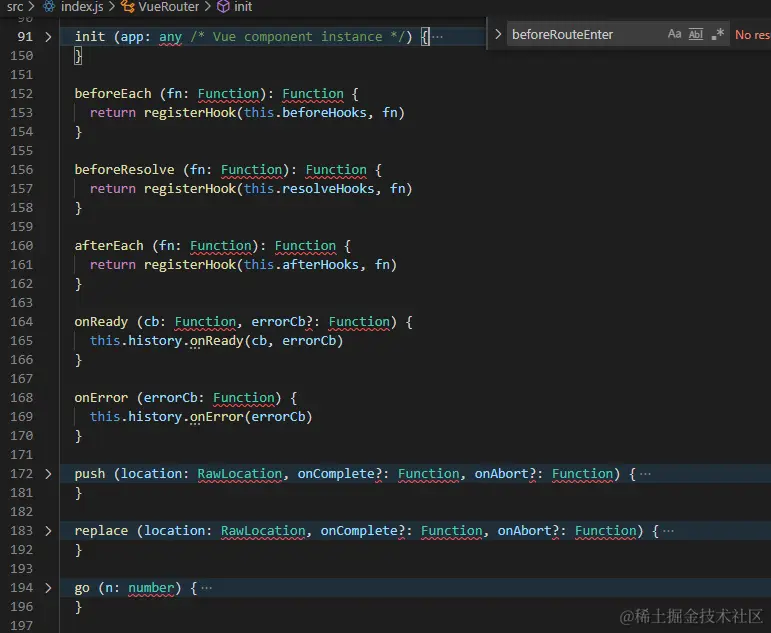
Task: Click the return keyword on line 157
Action: 113,188
